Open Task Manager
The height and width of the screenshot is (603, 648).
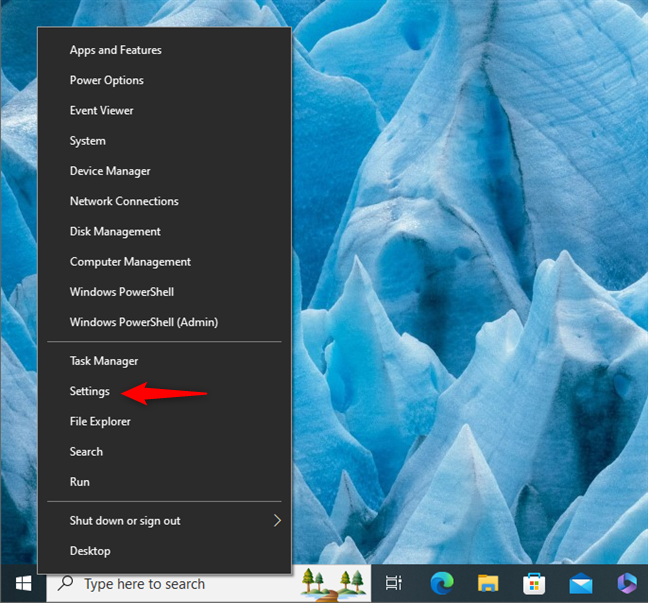click(x=164, y=361)
